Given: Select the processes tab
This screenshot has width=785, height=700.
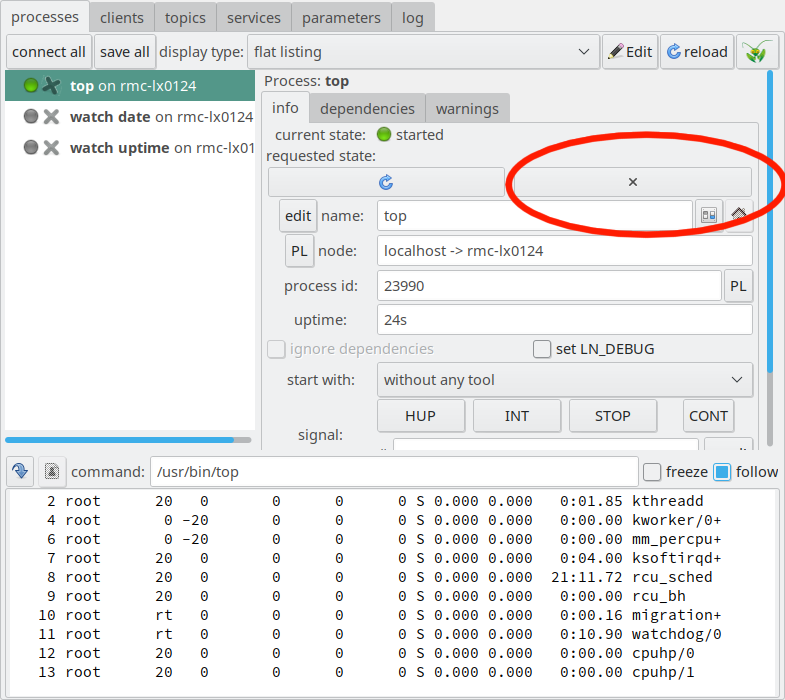Looking at the screenshot, I should [45, 17].
